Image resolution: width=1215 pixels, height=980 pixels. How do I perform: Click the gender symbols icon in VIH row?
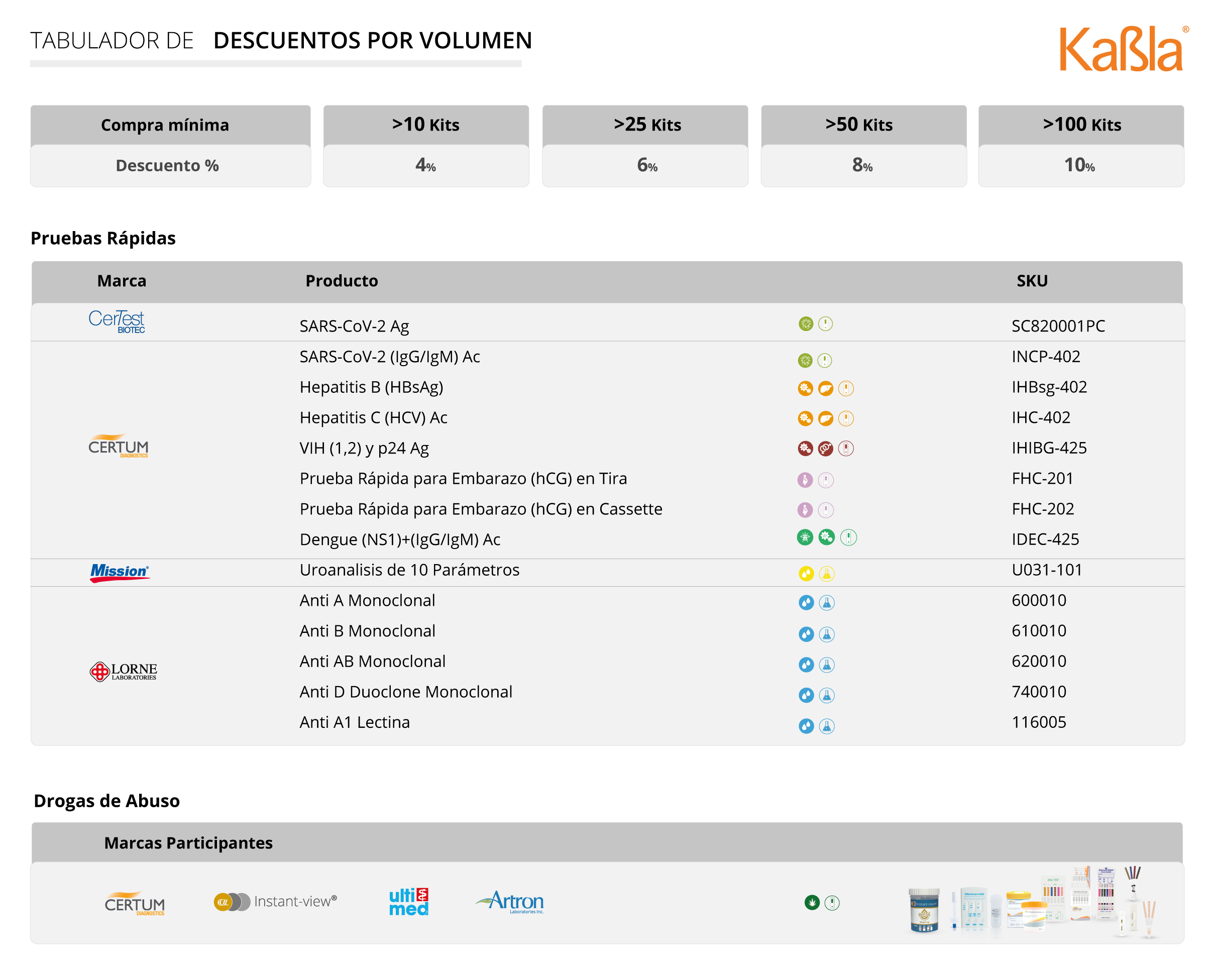coord(826,449)
